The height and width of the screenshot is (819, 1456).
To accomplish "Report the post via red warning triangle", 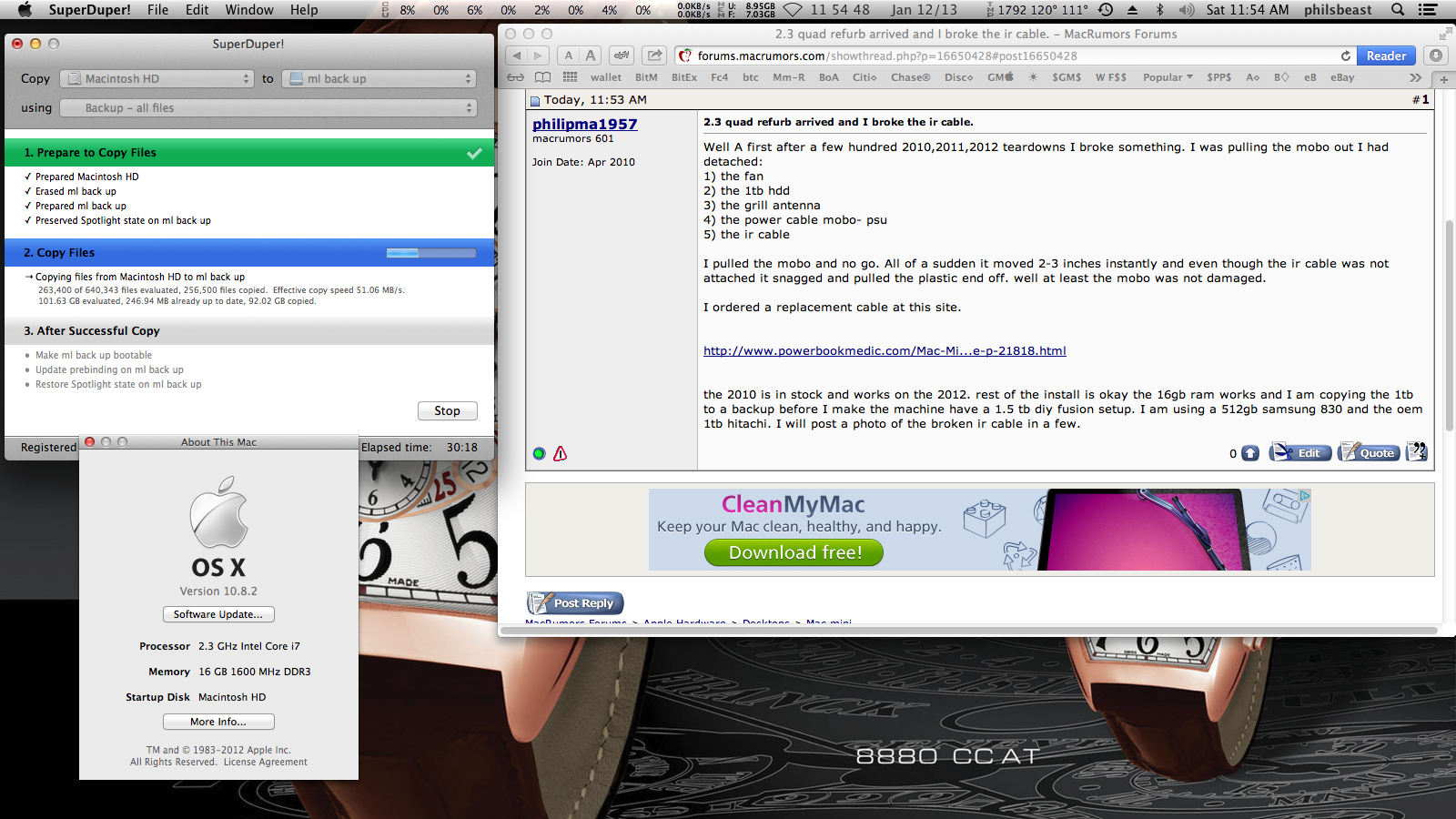I will coord(561,453).
